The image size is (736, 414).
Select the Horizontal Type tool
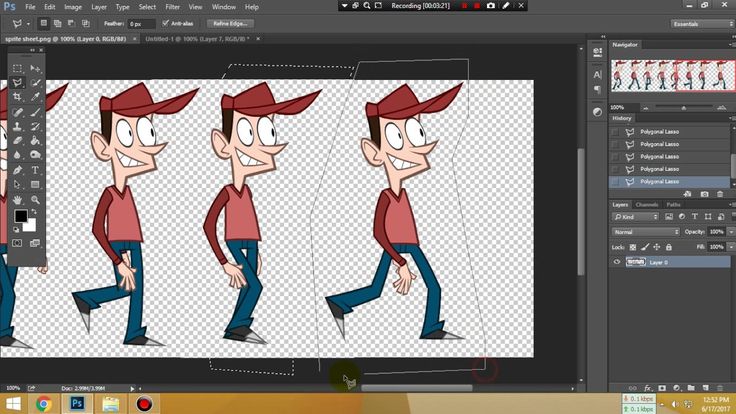[35, 171]
